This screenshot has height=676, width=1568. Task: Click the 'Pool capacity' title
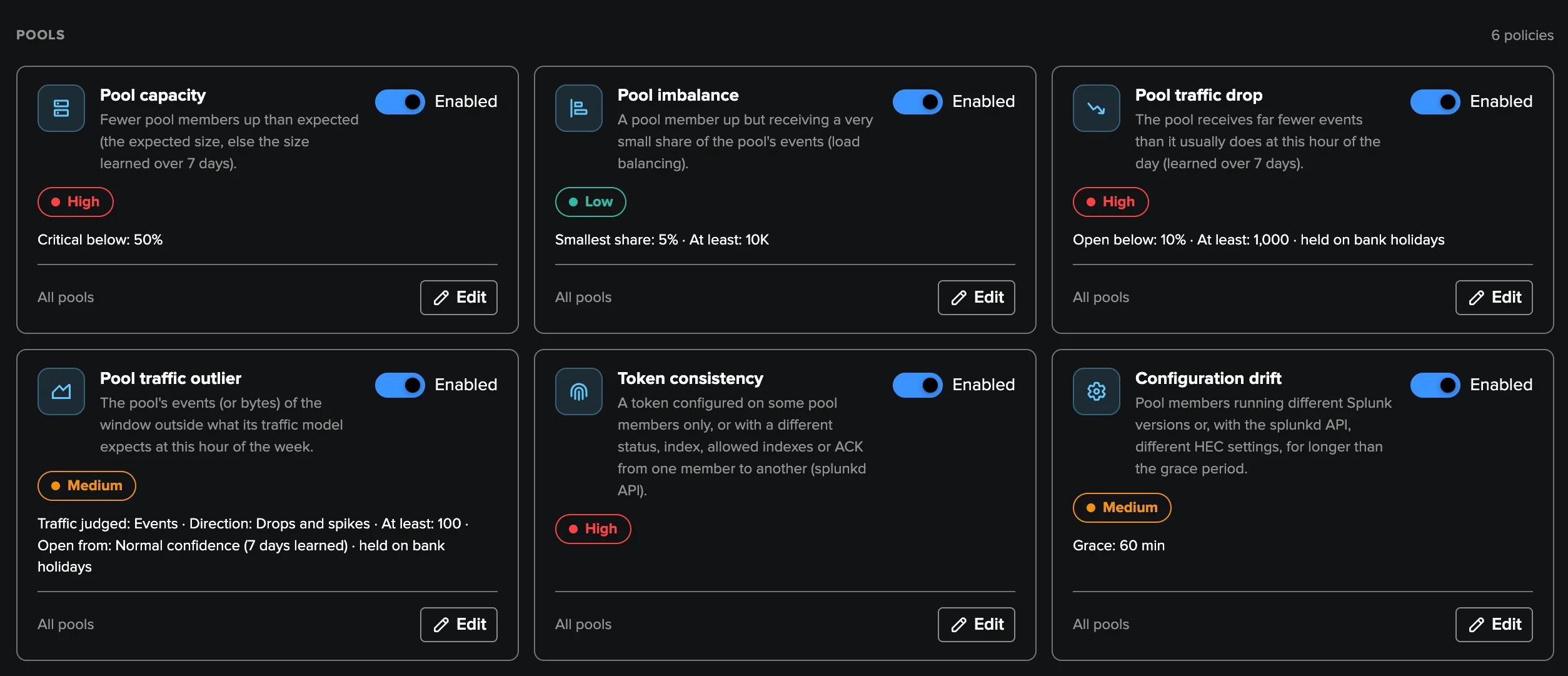(153, 95)
